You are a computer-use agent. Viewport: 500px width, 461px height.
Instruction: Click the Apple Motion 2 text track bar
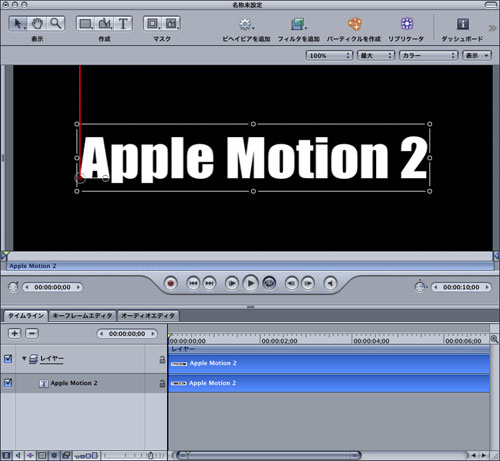(x=329, y=383)
